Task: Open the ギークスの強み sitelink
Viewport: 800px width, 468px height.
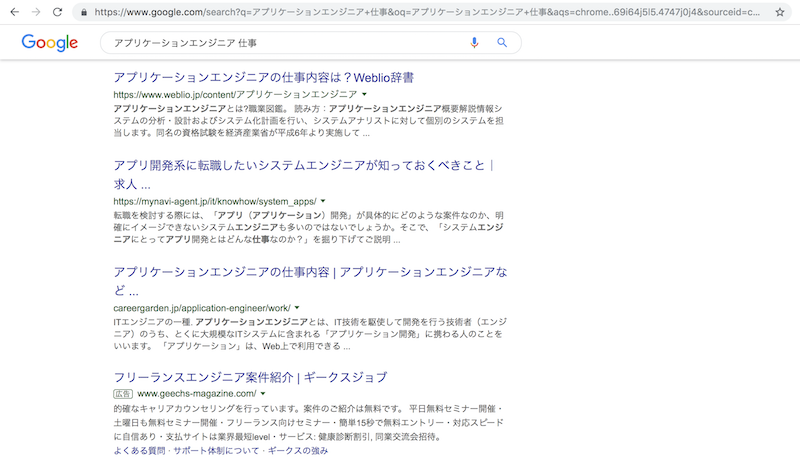Action: point(298,451)
